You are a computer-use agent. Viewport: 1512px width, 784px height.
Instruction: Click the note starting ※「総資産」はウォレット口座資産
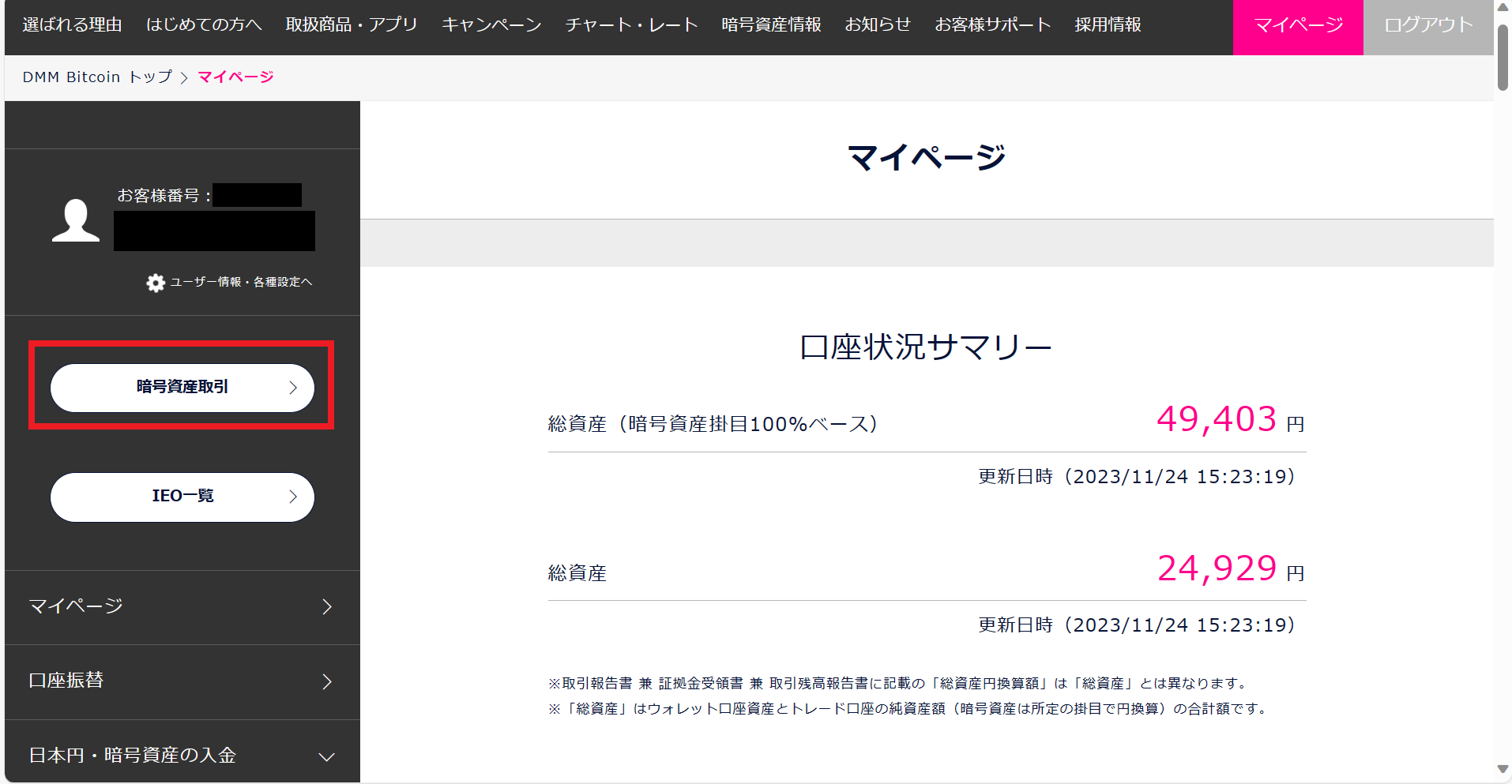(x=909, y=708)
